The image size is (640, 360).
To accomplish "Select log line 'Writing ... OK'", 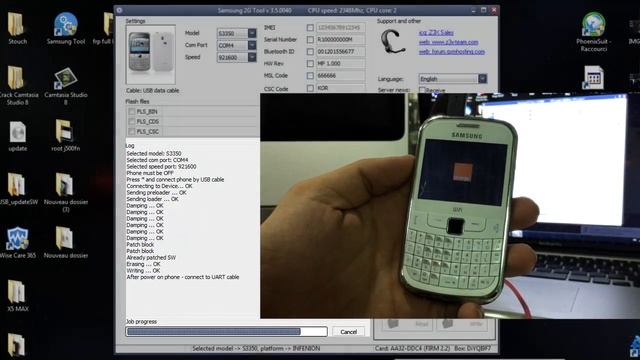I will pyautogui.click(x=143, y=271).
